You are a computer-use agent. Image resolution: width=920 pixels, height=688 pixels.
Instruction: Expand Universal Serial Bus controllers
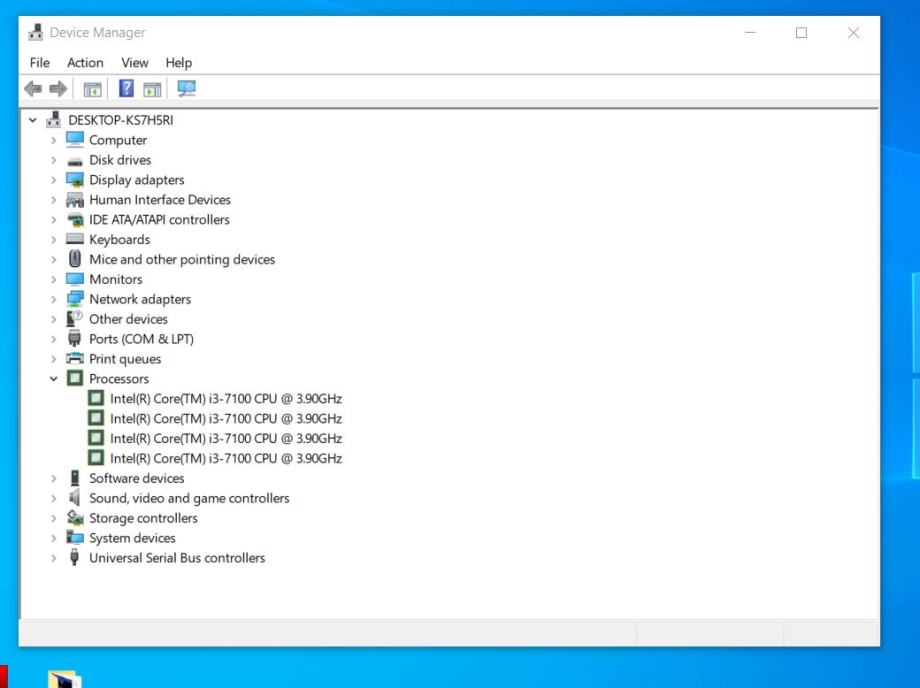point(53,558)
